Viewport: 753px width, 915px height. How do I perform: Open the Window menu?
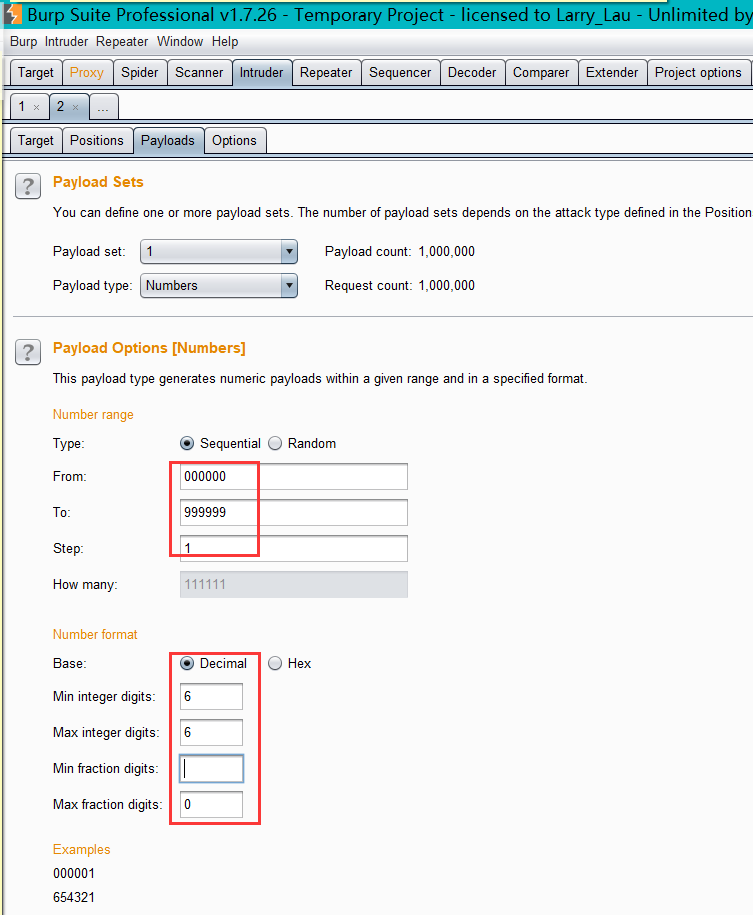click(180, 41)
